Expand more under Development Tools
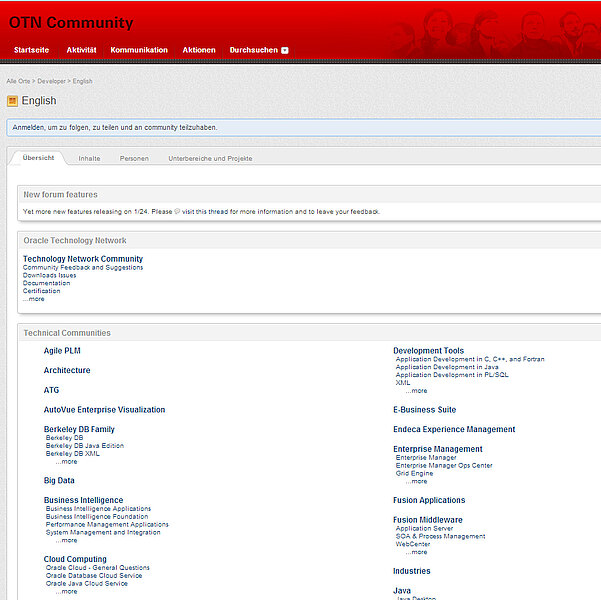 tap(416, 391)
